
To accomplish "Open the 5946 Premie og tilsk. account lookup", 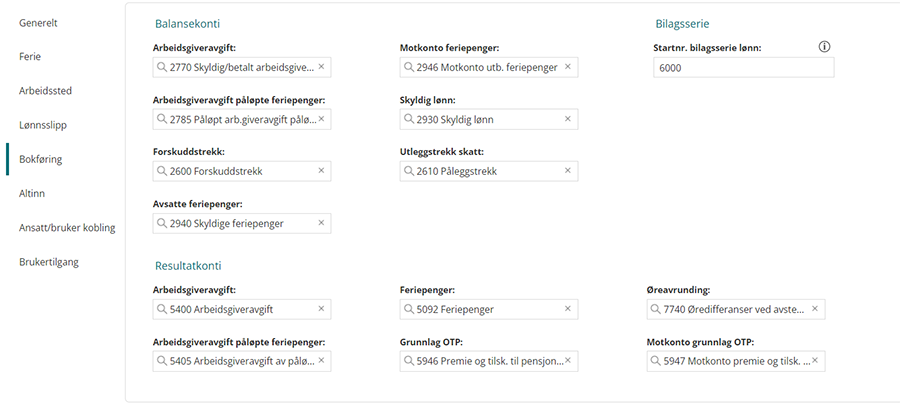I will pos(488,361).
